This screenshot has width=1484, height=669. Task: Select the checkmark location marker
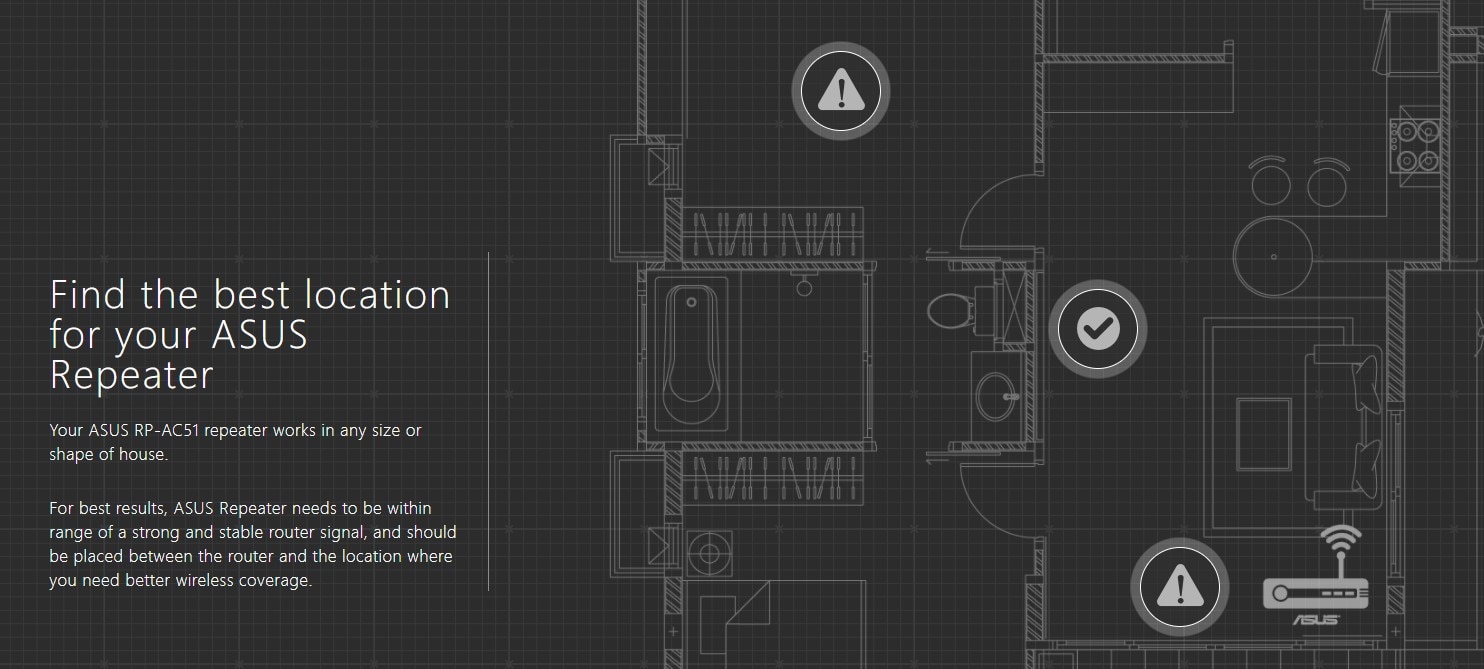(x=1097, y=328)
